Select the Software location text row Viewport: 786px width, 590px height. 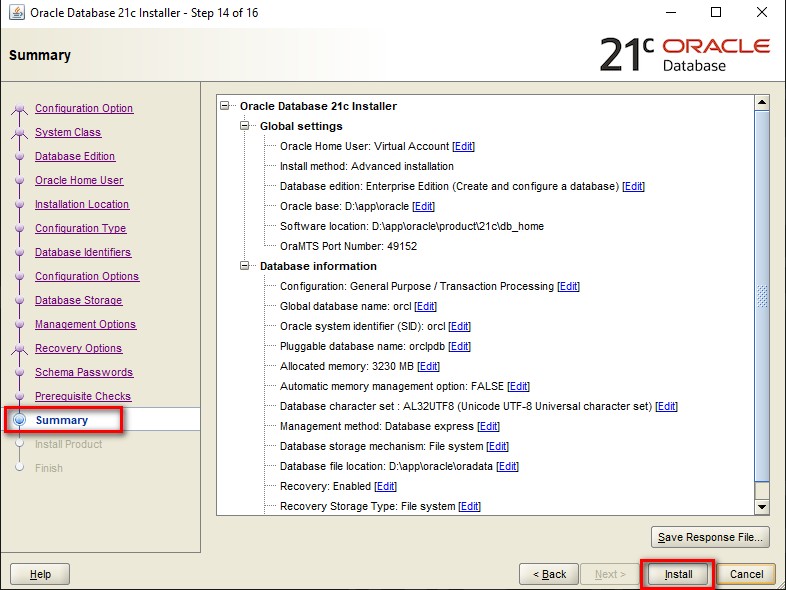[x=412, y=227]
